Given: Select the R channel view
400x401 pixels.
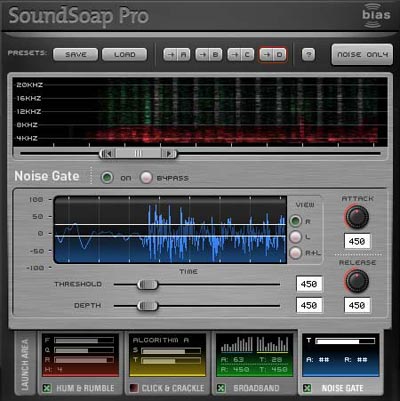Looking at the screenshot, I should (x=295, y=221).
